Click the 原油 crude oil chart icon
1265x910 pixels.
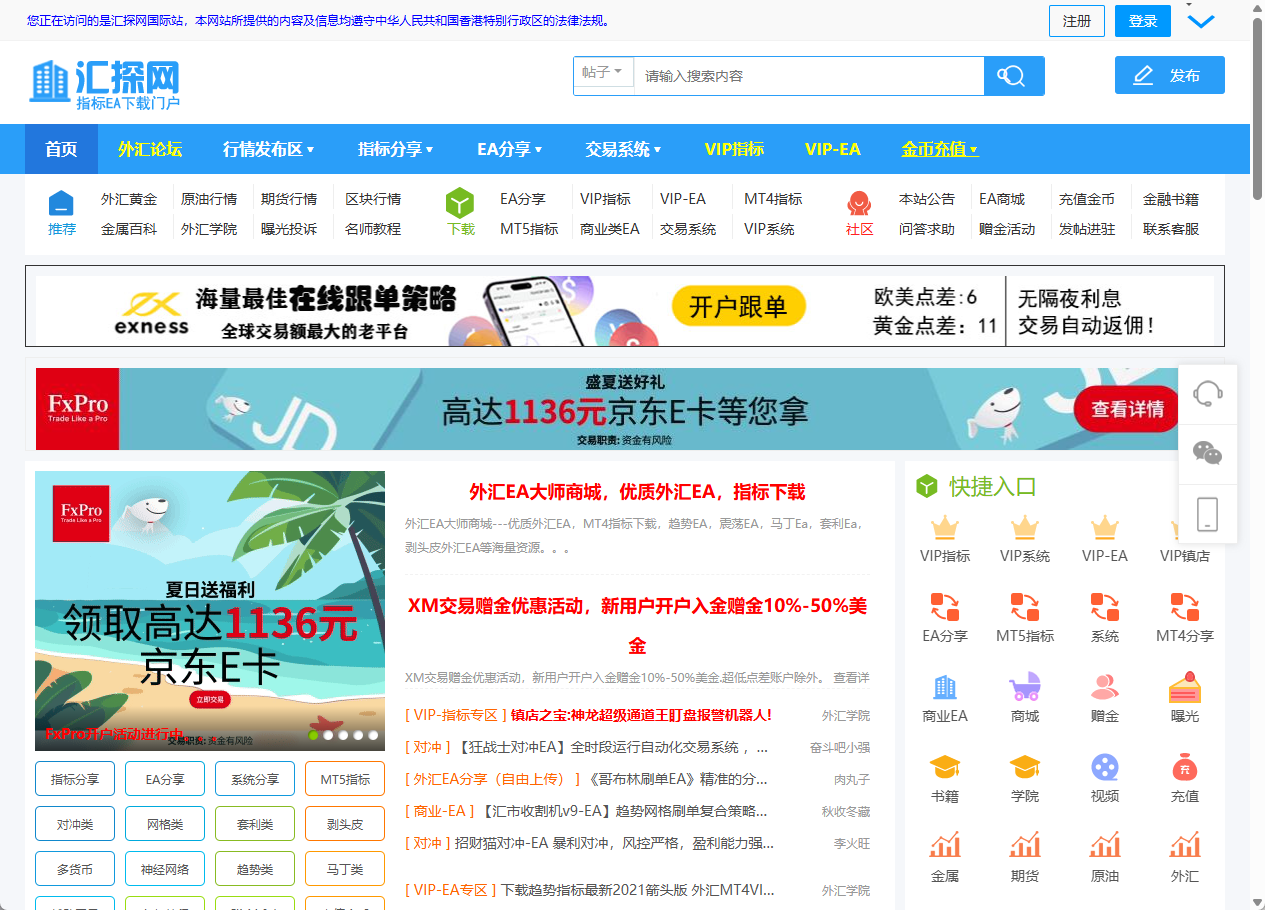(x=1104, y=847)
